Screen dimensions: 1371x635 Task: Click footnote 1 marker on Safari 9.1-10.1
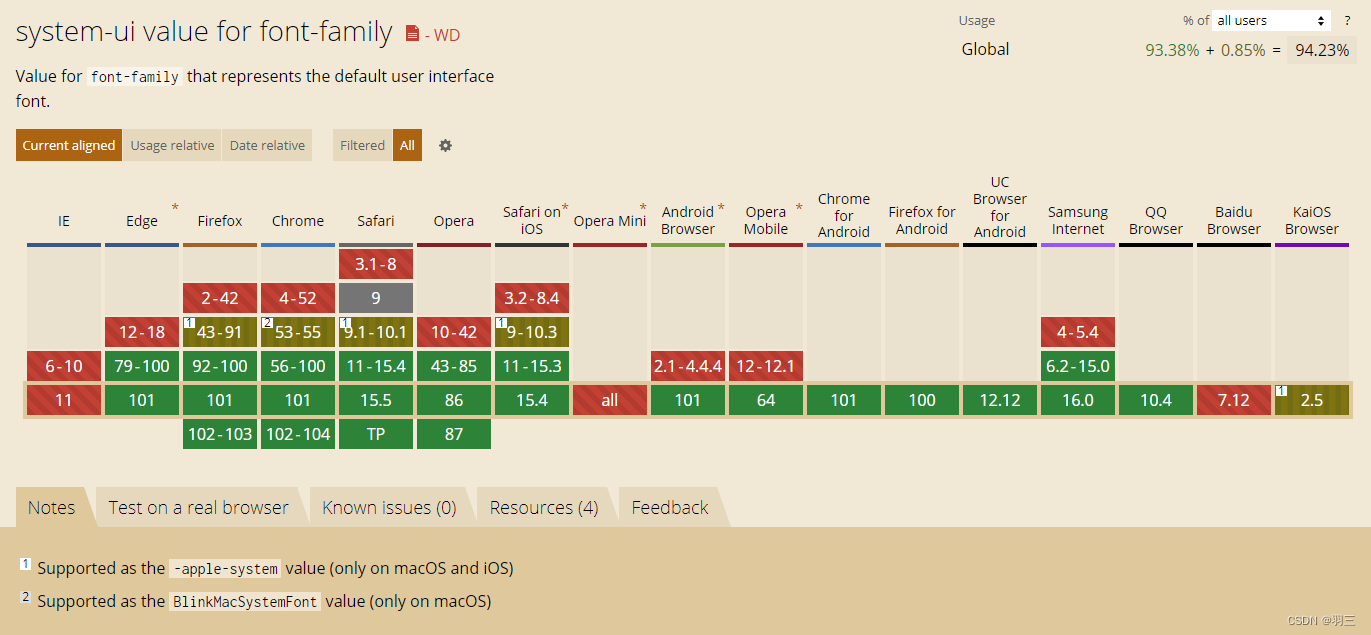click(345, 323)
